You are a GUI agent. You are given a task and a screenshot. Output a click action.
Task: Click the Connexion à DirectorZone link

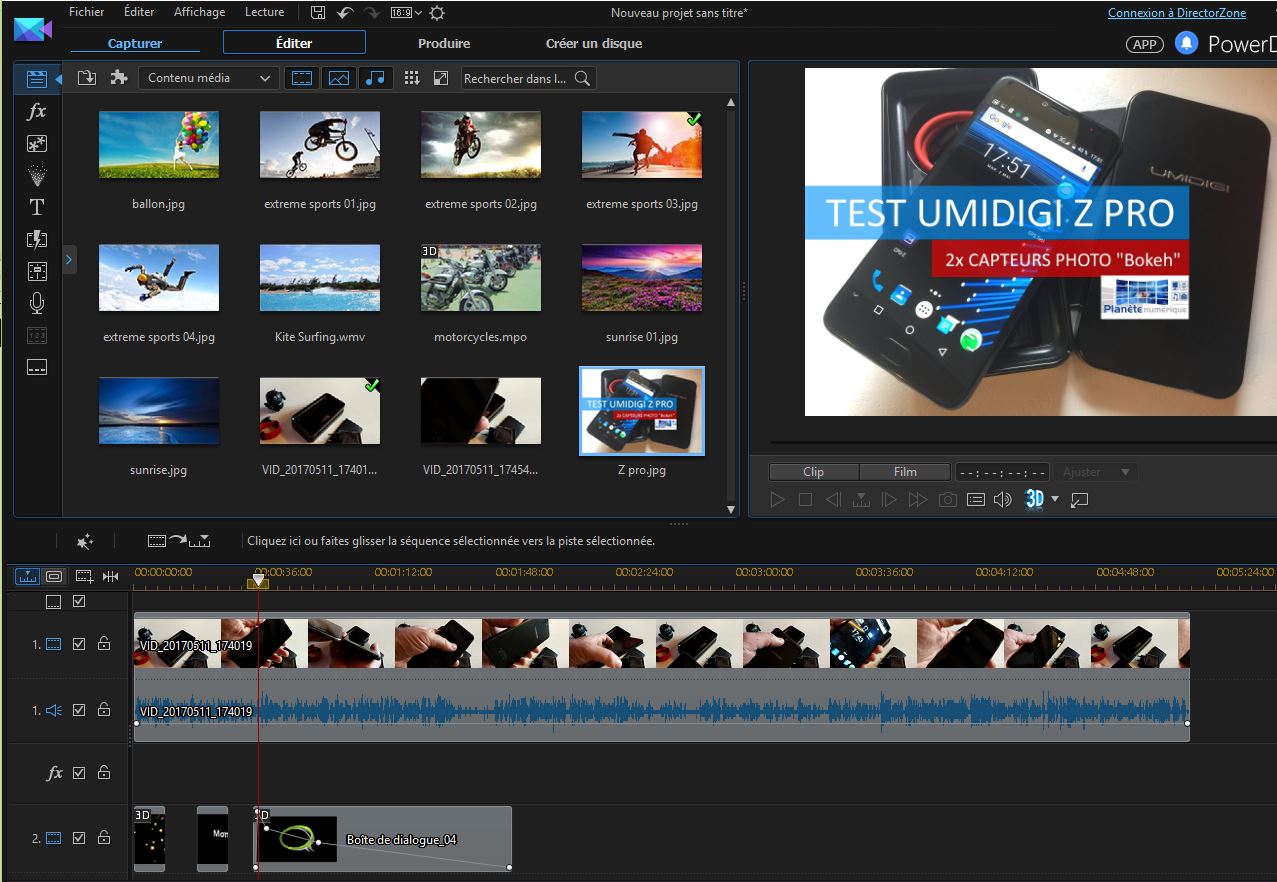click(x=1177, y=13)
